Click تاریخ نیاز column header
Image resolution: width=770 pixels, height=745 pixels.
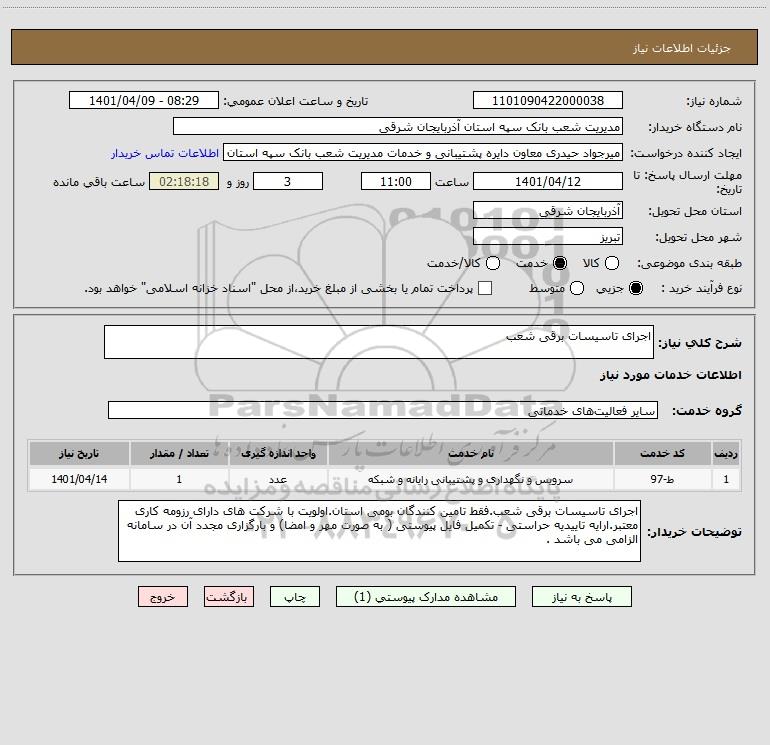[x=79, y=453]
